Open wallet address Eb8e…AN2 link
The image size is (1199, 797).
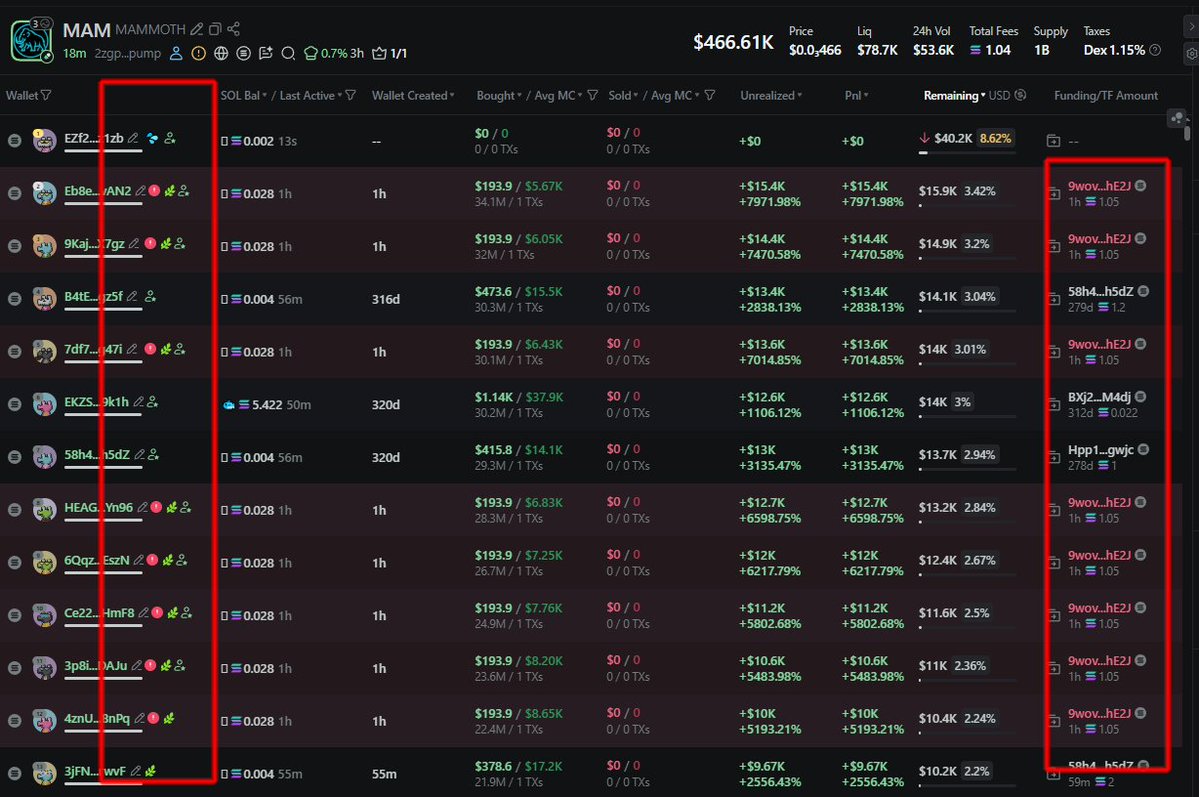97,191
